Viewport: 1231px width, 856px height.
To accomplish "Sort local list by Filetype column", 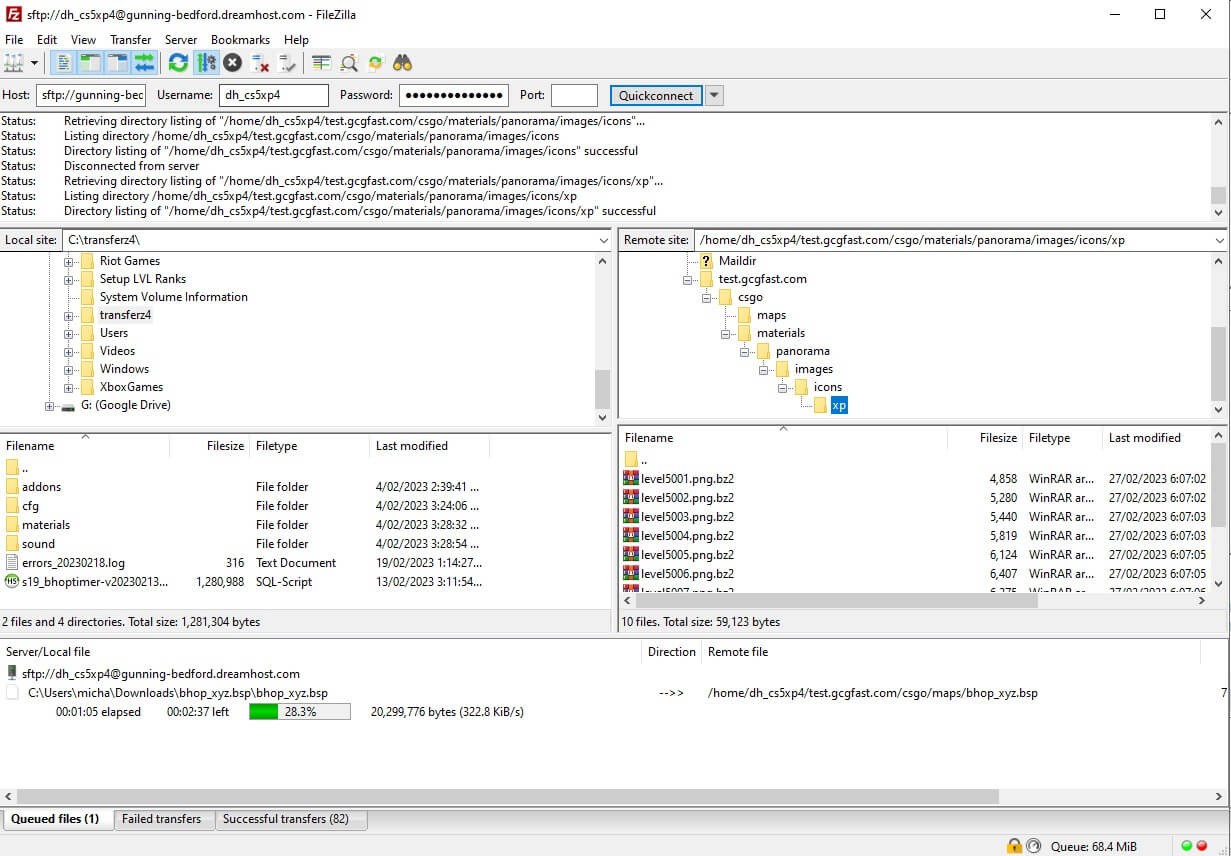I will (x=310, y=446).
